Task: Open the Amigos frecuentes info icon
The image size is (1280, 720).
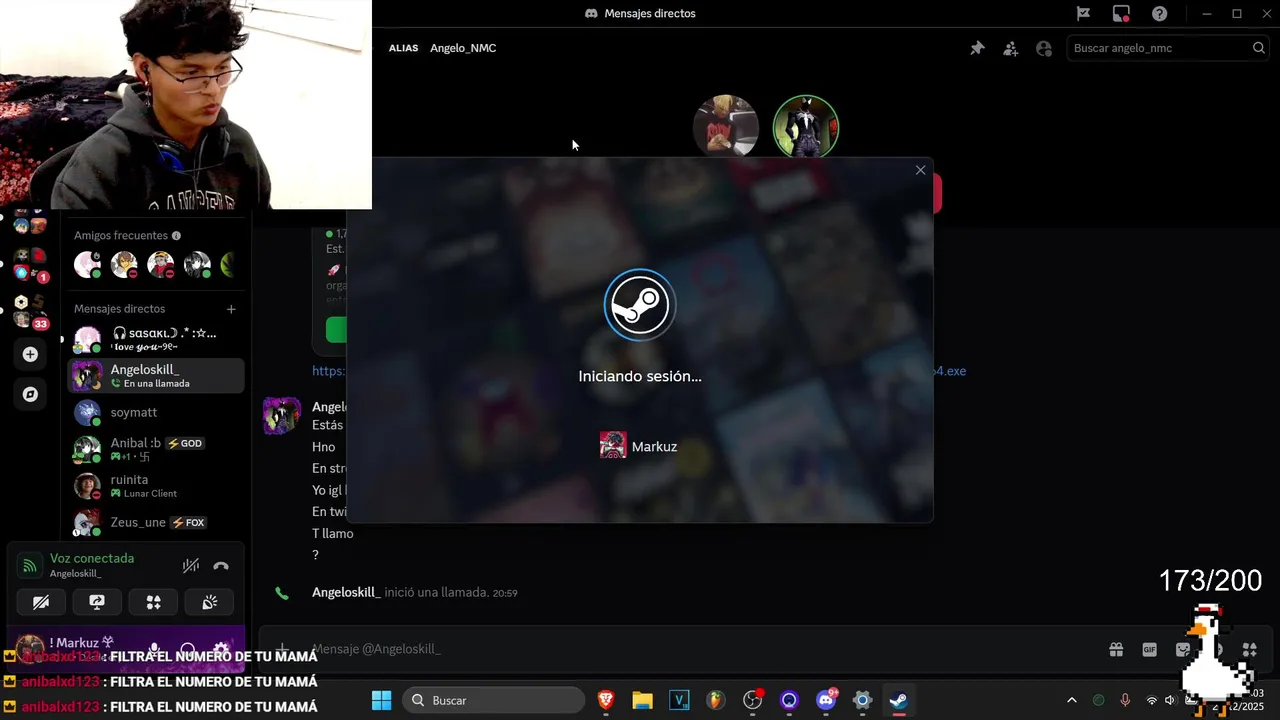Action: (176, 236)
